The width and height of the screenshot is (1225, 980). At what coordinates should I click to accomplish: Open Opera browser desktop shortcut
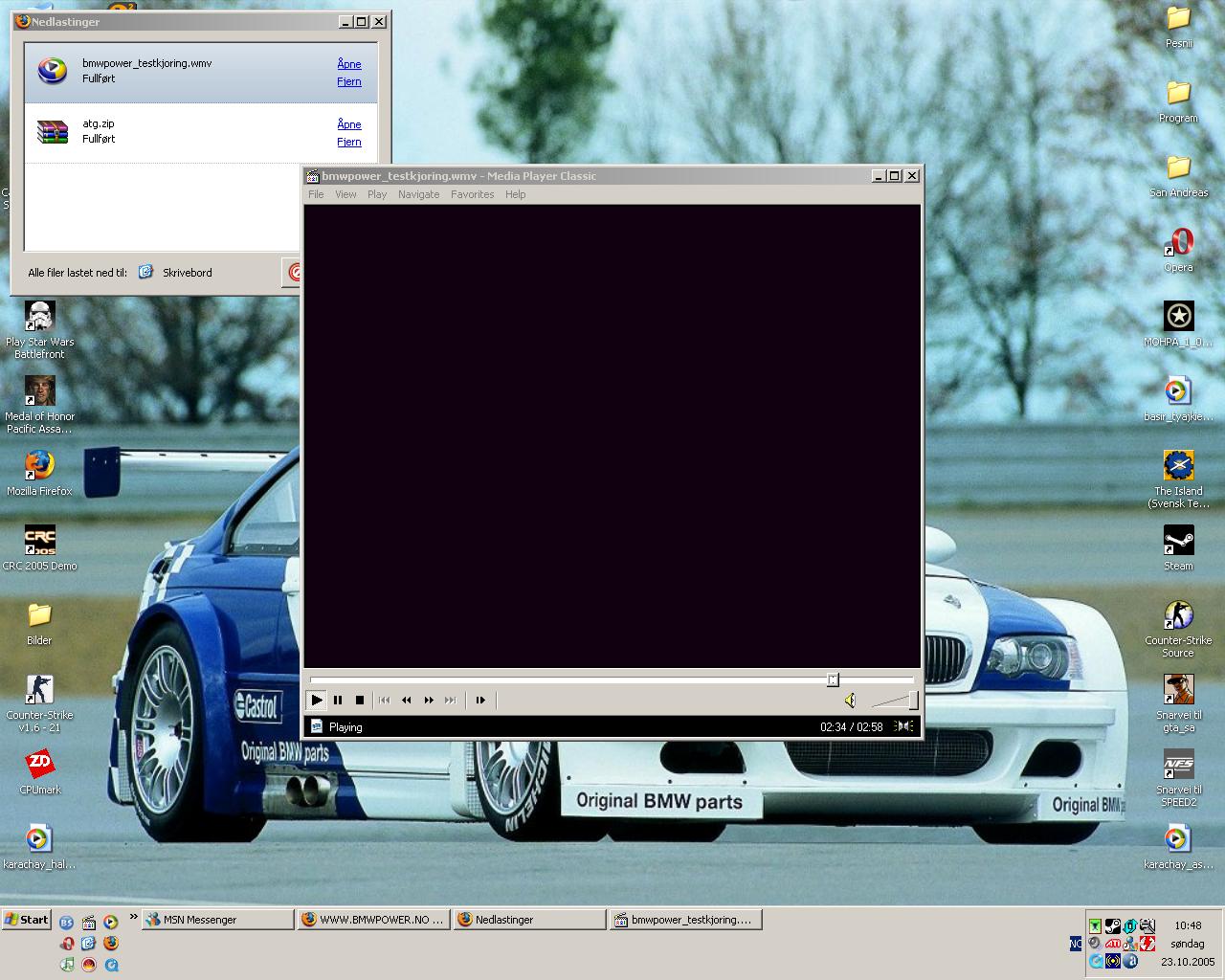[x=1178, y=250]
